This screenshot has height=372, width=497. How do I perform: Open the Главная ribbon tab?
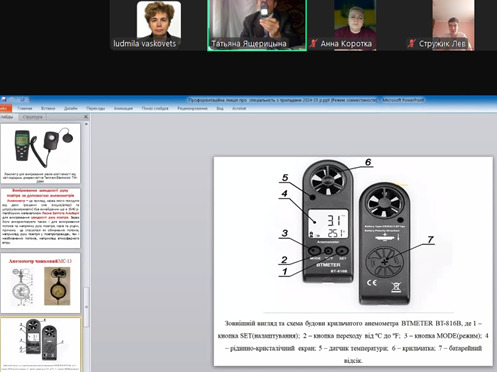coord(25,108)
